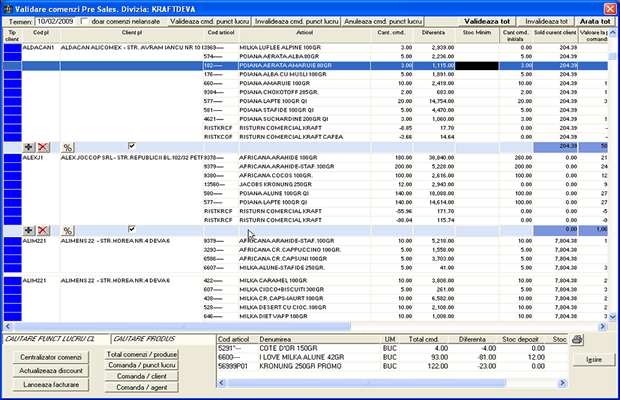Toggle the checkbox in ALDACAN1 footer row
The height and width of the screenshot is (400, 620).
coord(132,146)
